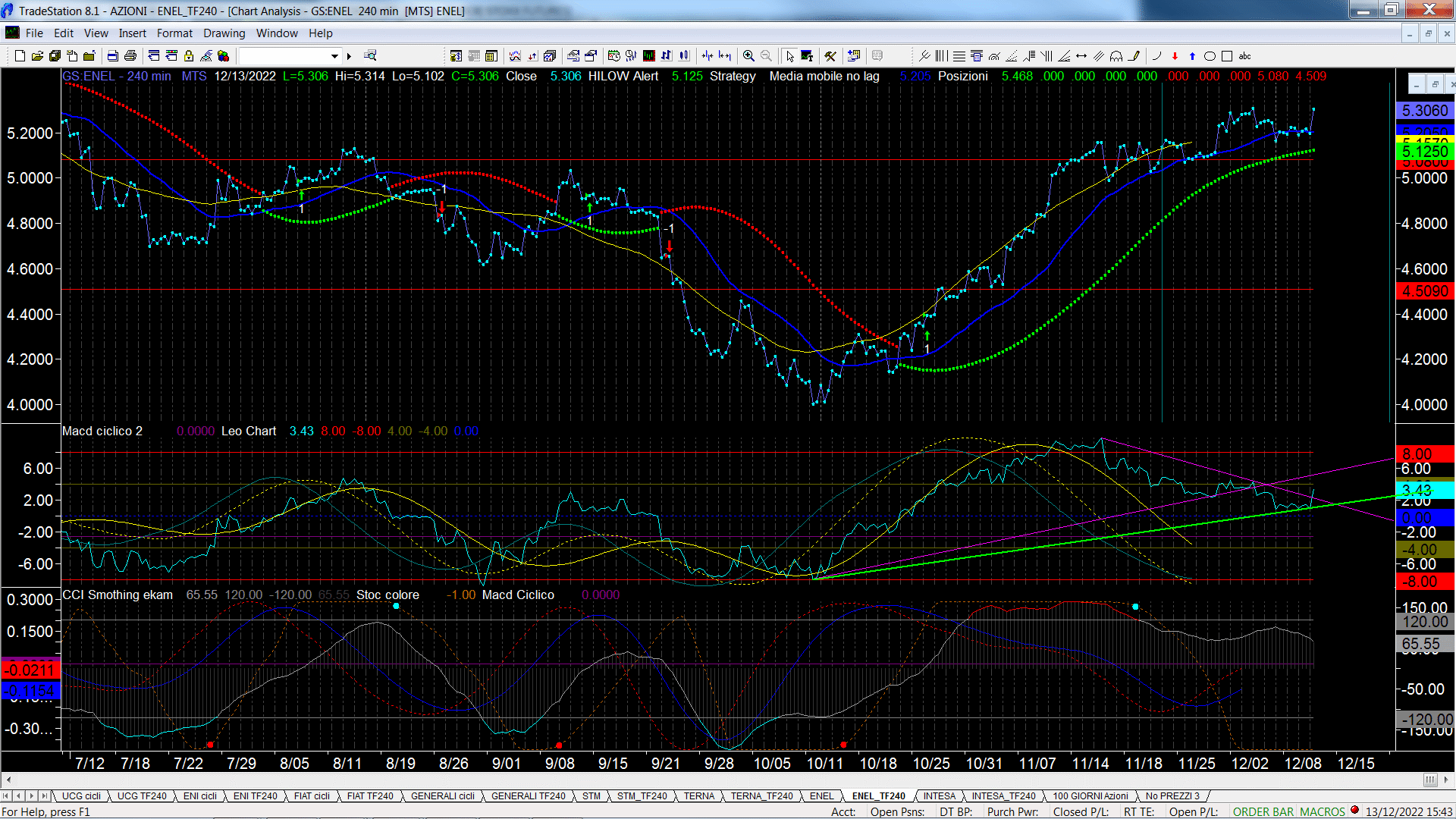Click the Zoom Out magnifier icon
Image resolution: width=1456 pixels, height=819 pixels.
point(766,56)
